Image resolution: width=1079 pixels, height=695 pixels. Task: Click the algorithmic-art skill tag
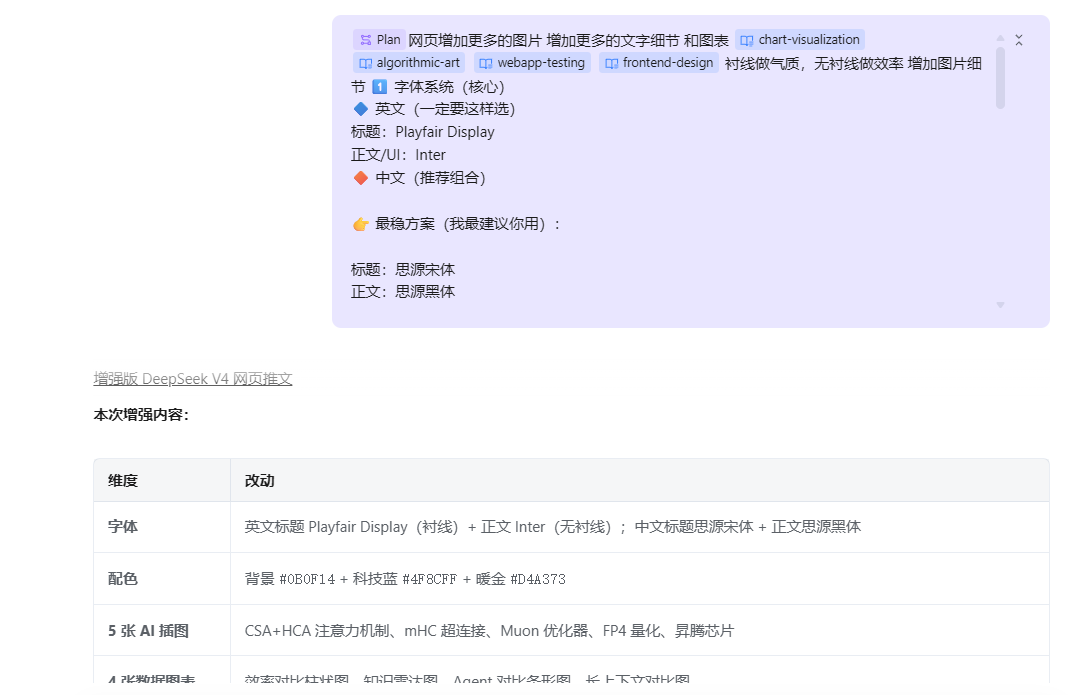click(409, 63)
